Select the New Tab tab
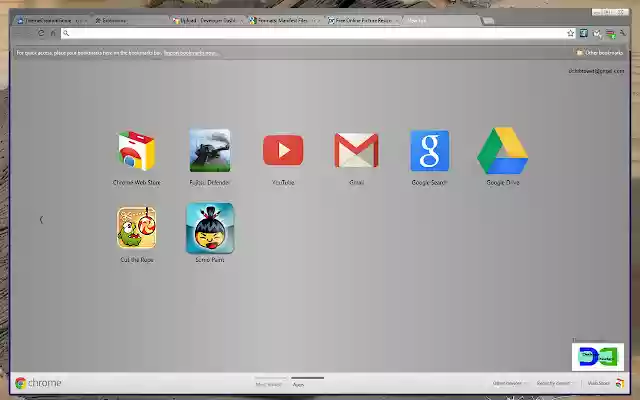The image size is (640, 400). pyautogui.click(x=440, y=20)
